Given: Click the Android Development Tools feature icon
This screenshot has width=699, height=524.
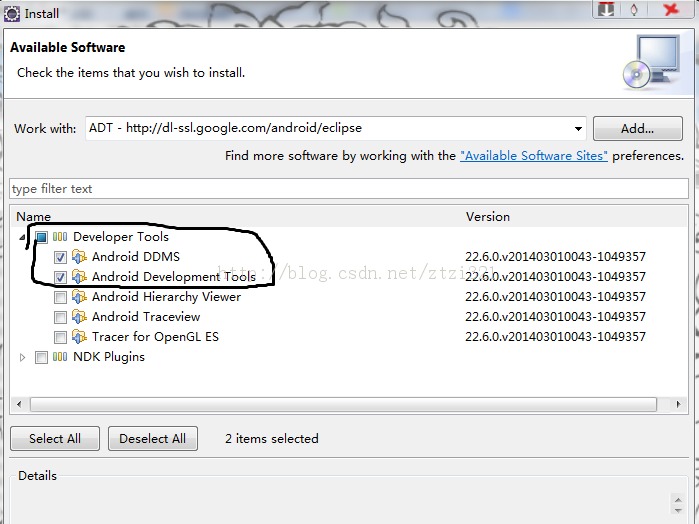Looking at the screenshot, I should click(x=79, y=277).
